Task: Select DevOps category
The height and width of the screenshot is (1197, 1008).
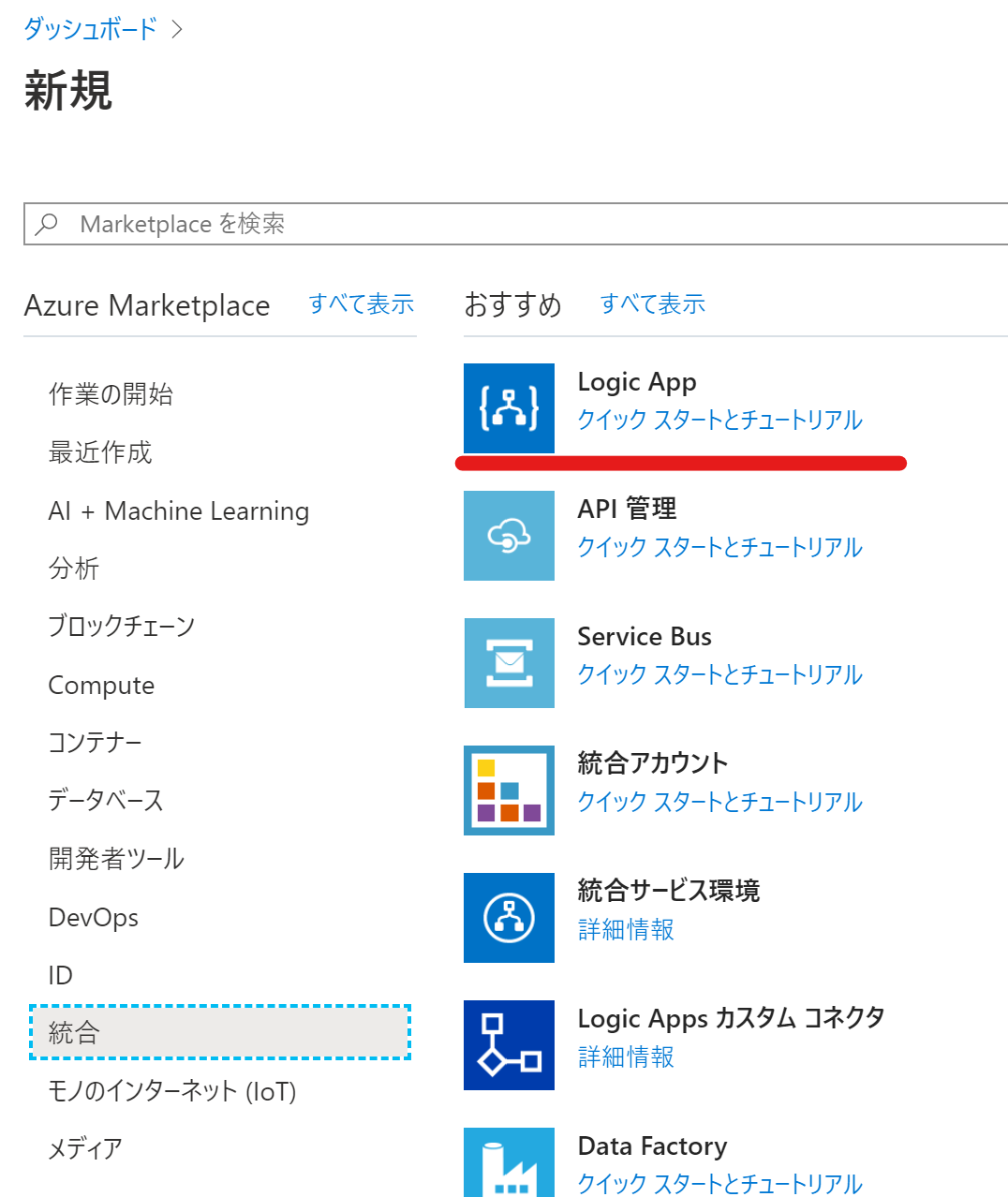Action: coord(94,918)
